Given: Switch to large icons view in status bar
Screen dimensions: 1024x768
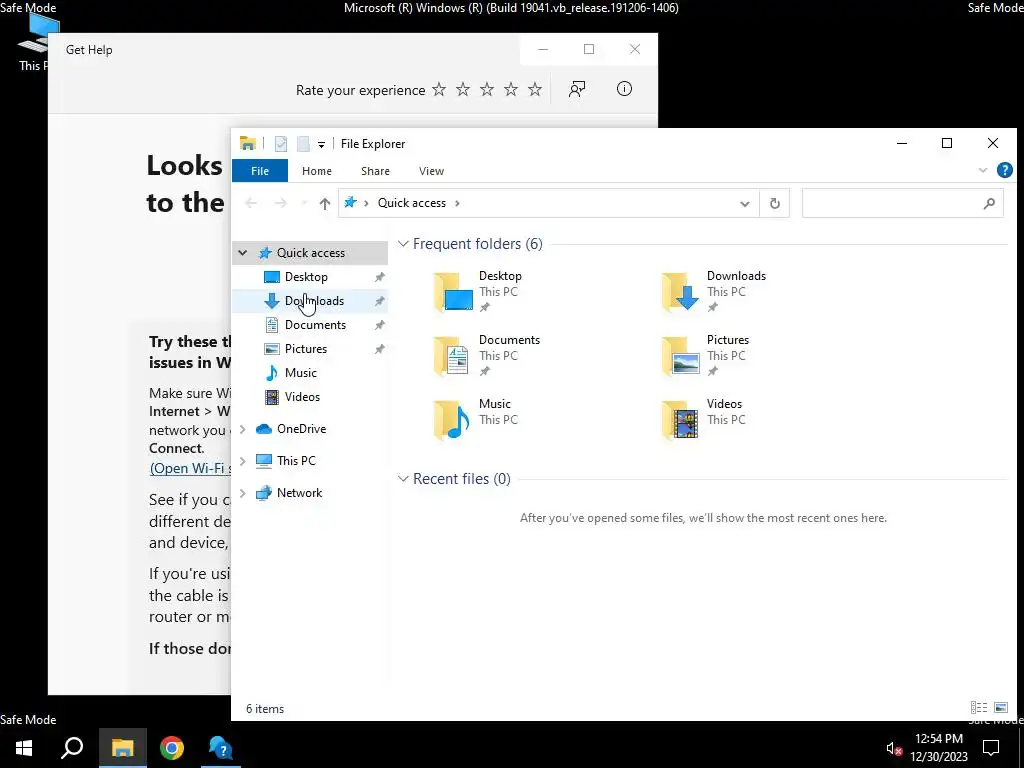Looking at the screenshot, I should (1000, 708).
